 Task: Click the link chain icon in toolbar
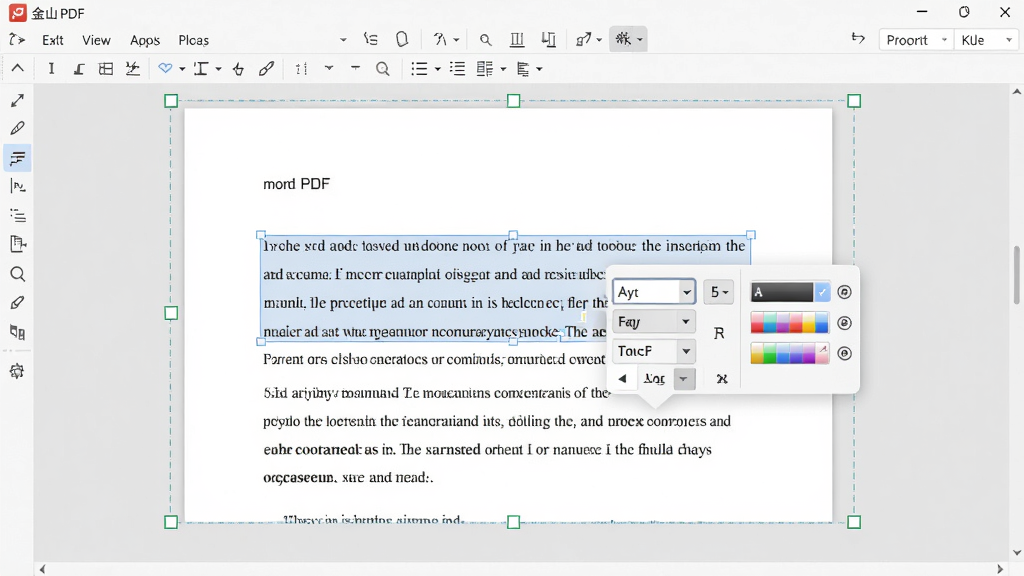coord(266,69)
